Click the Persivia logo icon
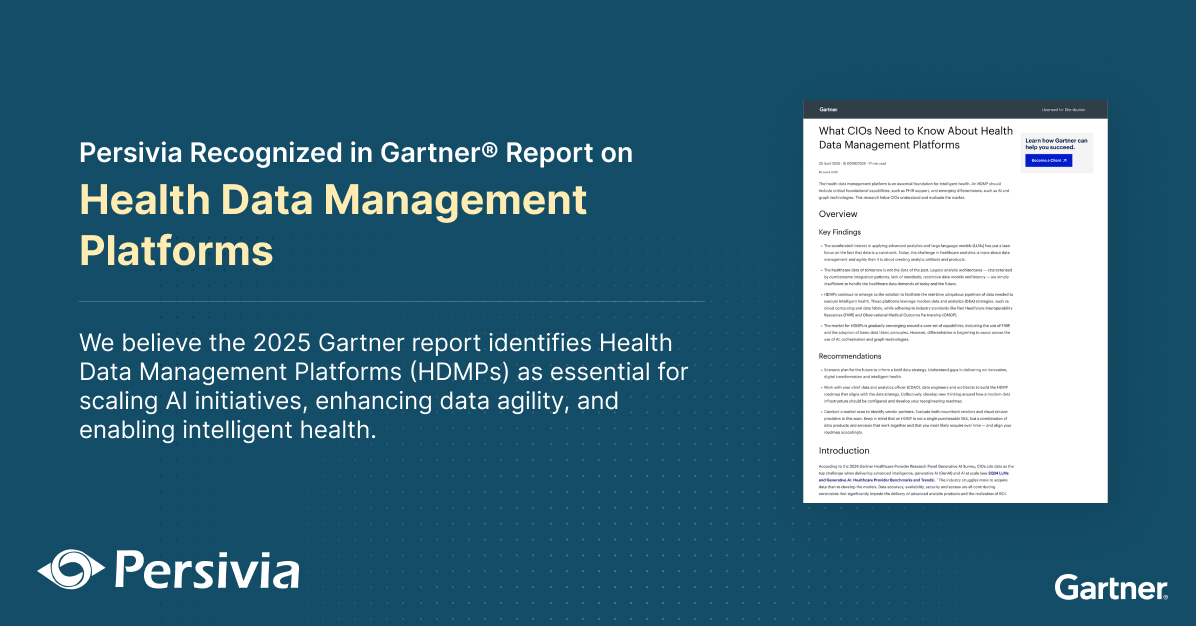 pyautogui.click(x=71, y=570)
